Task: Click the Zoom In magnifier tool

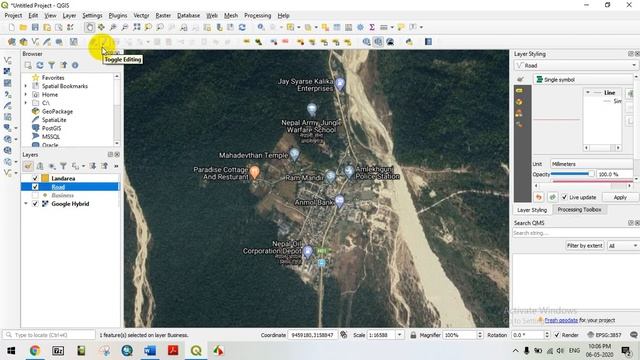Action: pos(113,27)
